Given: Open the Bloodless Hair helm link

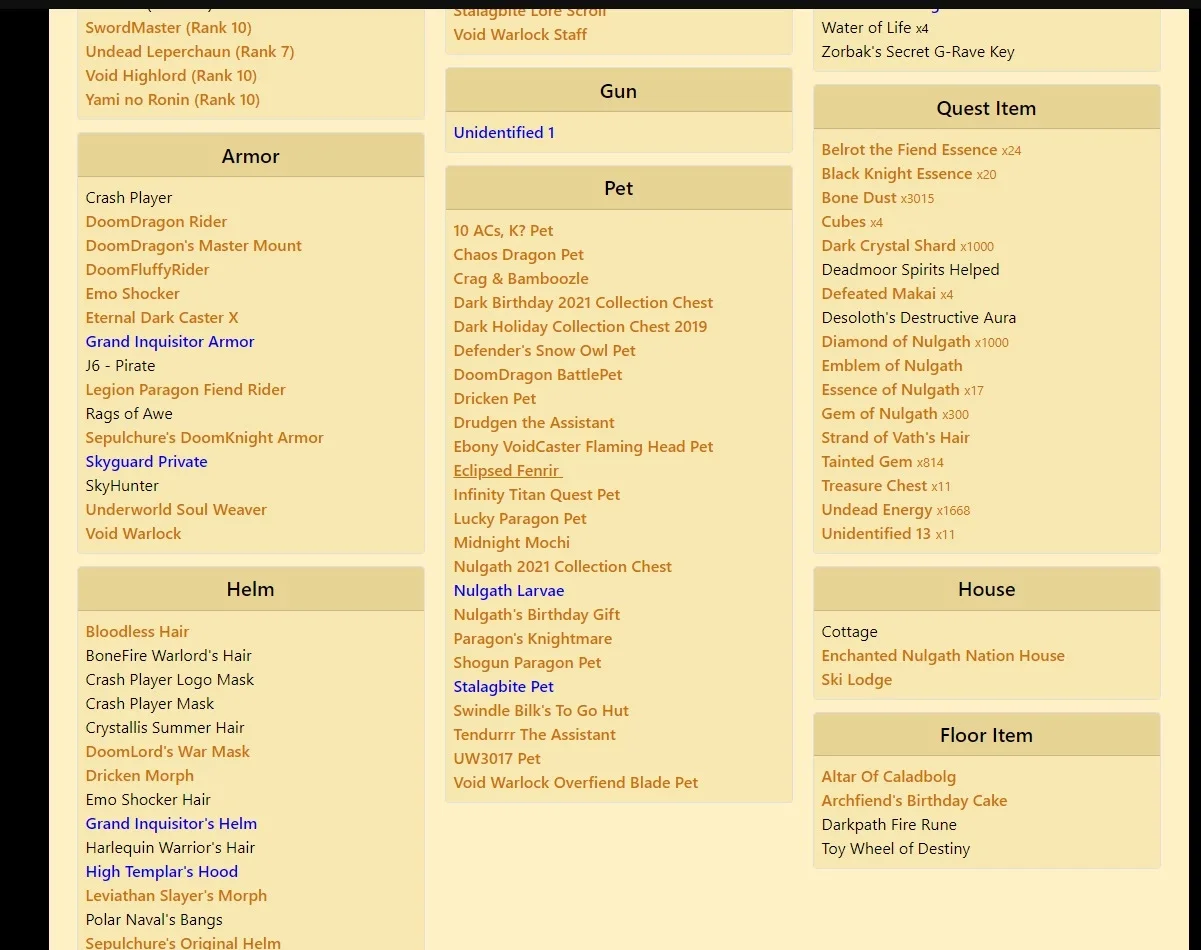Looking at the screenshot, I should tap(138, 632).
